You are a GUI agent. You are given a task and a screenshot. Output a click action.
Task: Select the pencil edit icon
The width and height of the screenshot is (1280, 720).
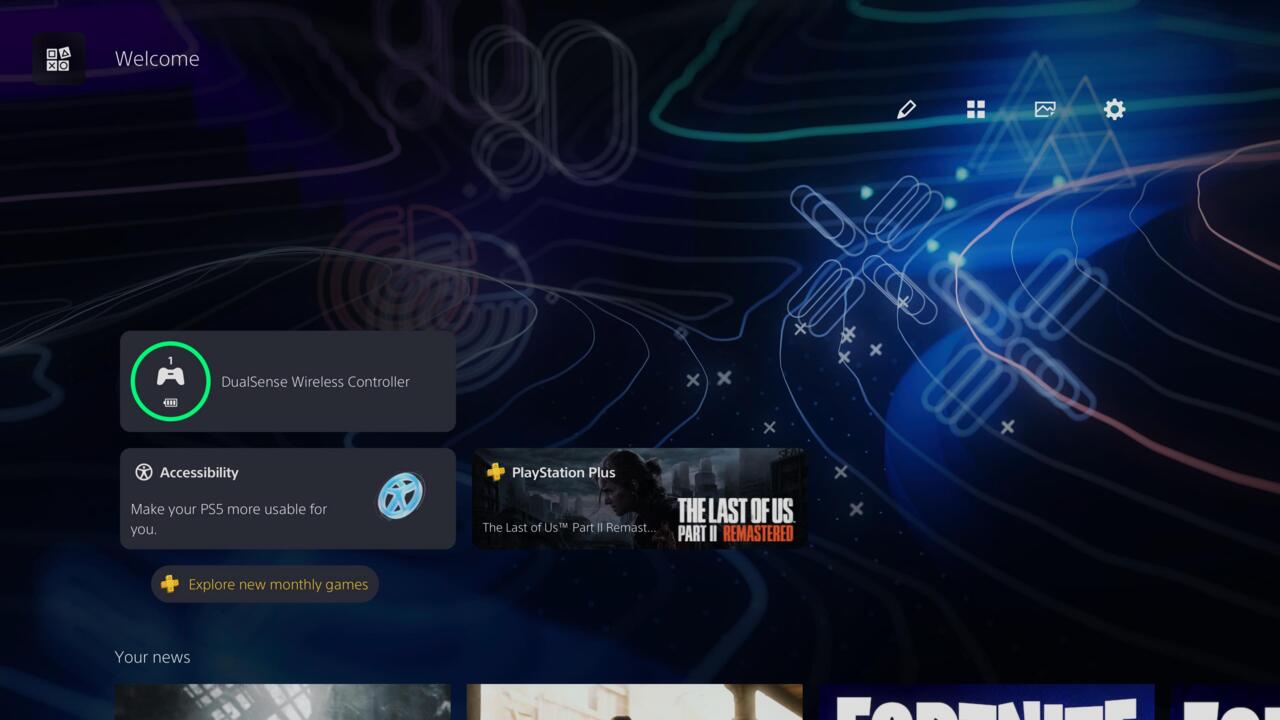coord(906,110)
